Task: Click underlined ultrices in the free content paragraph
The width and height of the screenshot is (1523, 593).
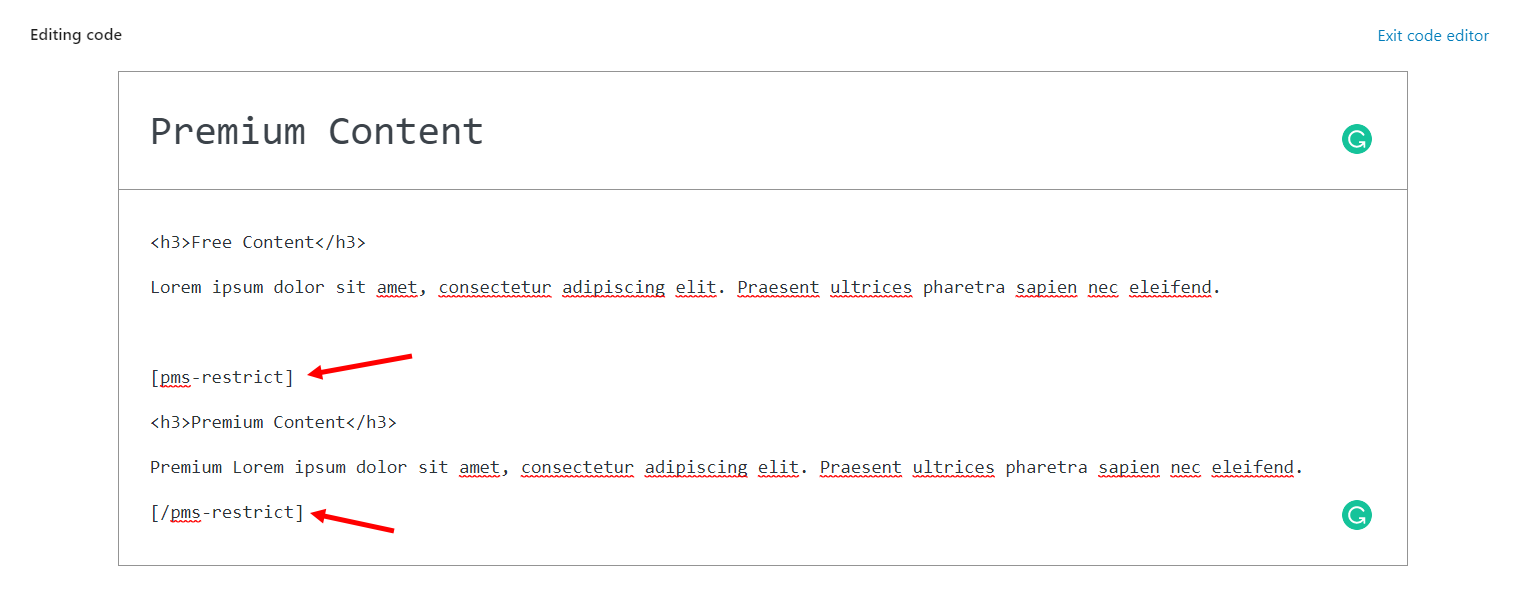Action: [870, 287]
